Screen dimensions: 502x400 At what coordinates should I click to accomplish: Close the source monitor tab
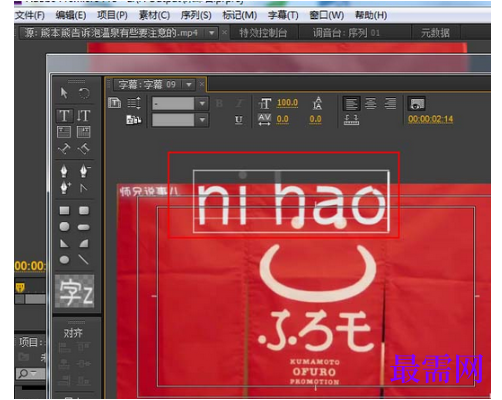224,33
